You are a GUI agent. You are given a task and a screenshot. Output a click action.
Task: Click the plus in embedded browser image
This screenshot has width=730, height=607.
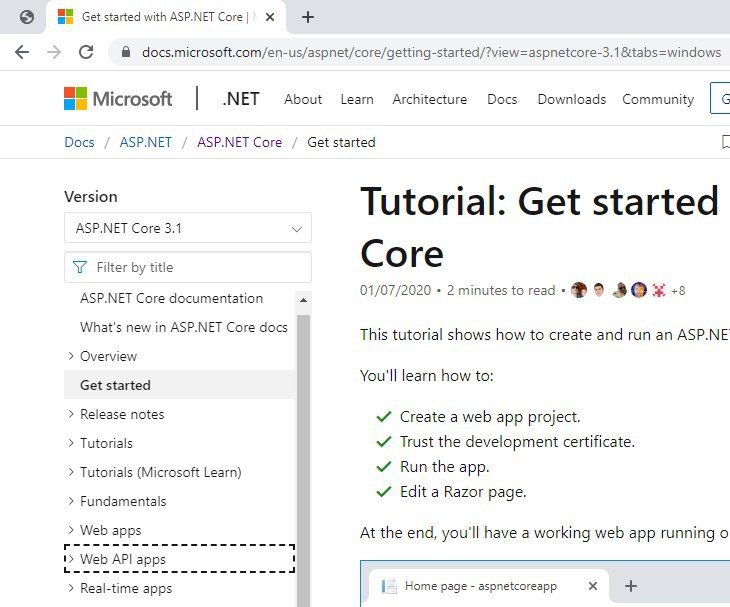[x=631, y=586]
